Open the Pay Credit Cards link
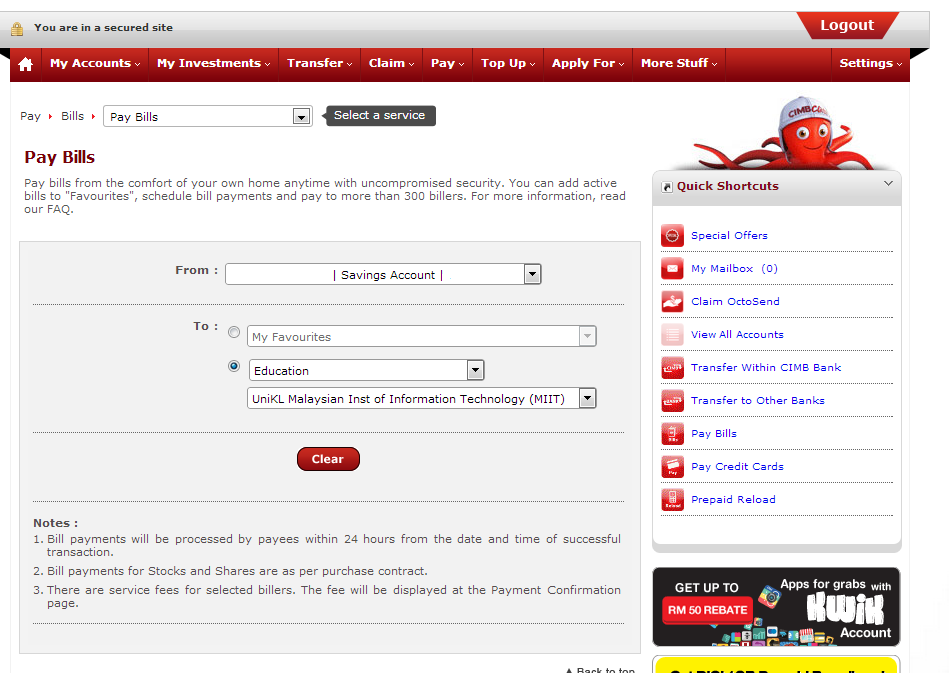 [x=737, y=466]
